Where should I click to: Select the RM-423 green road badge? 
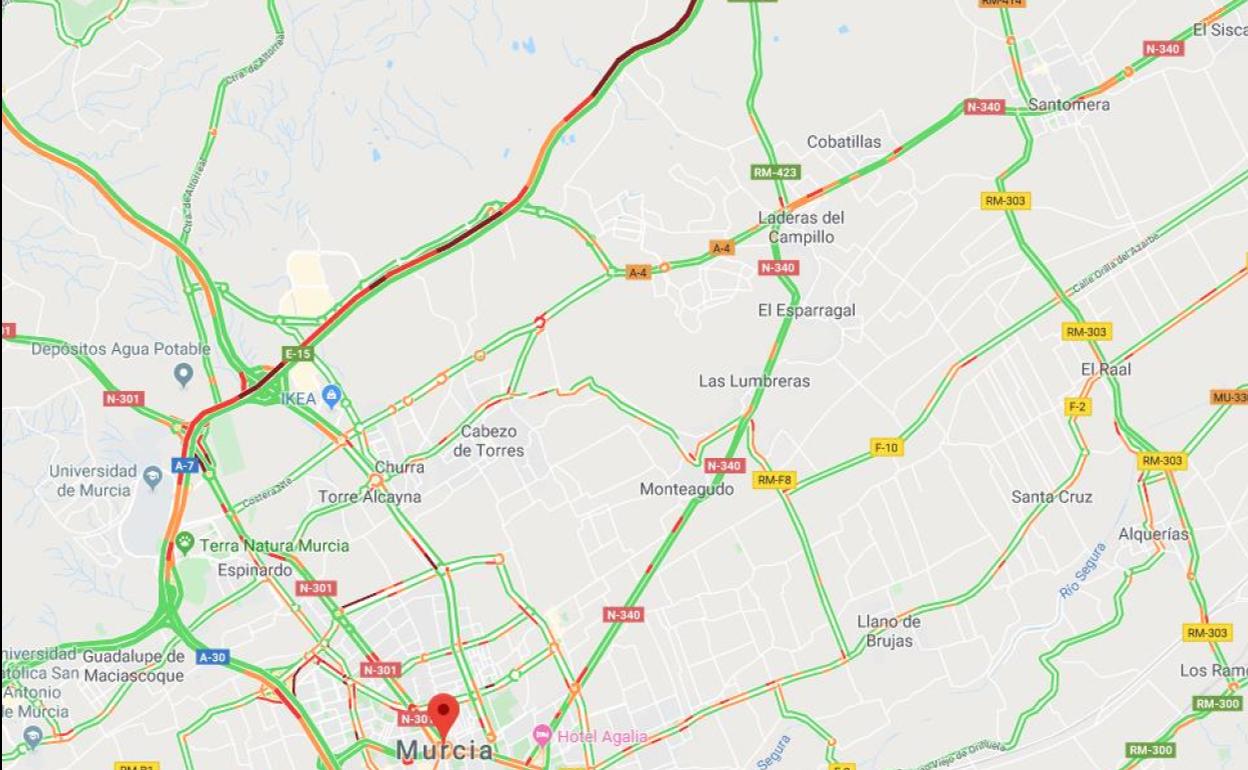(x=776, y=172)
